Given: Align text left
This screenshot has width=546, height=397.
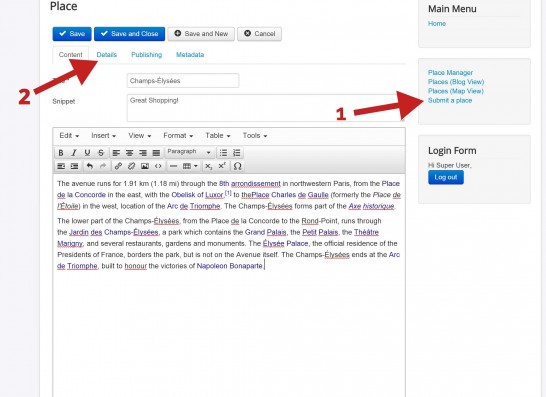Looking at the screenshot, I should pyautogui.click(x=116, y=153).
